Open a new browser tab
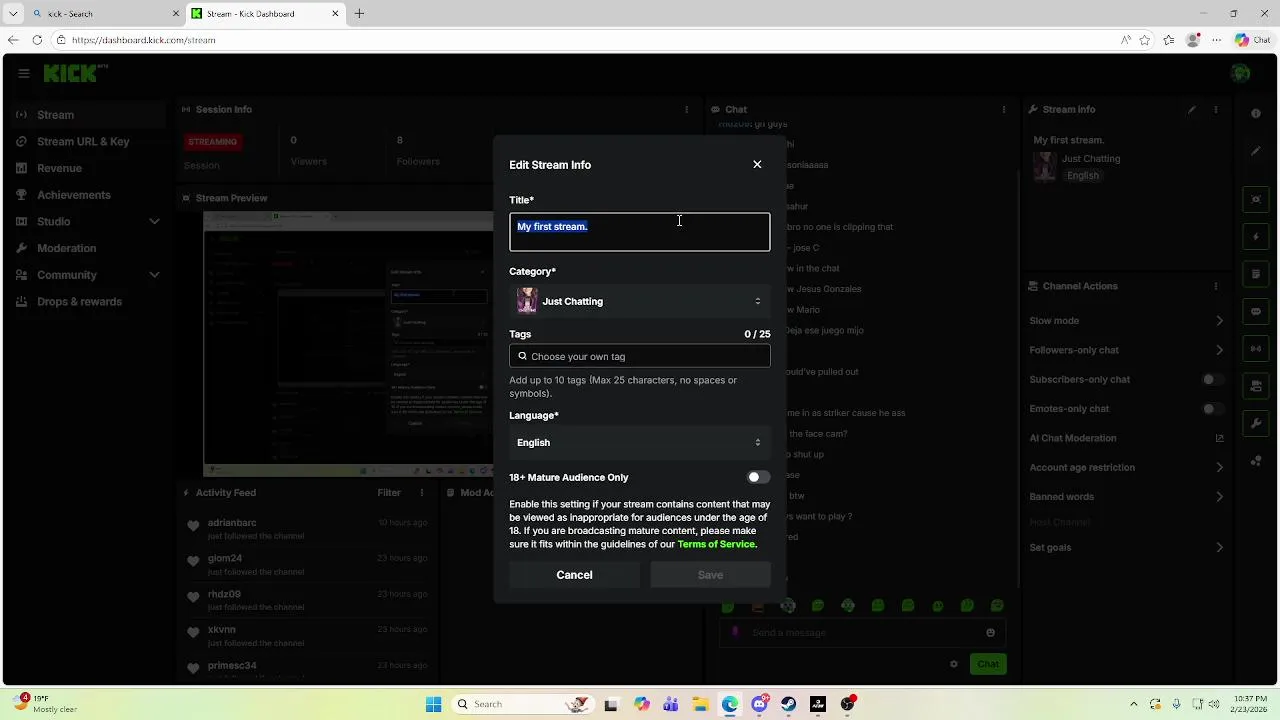This screenshot has height=720, width=1280. point(359,14)
